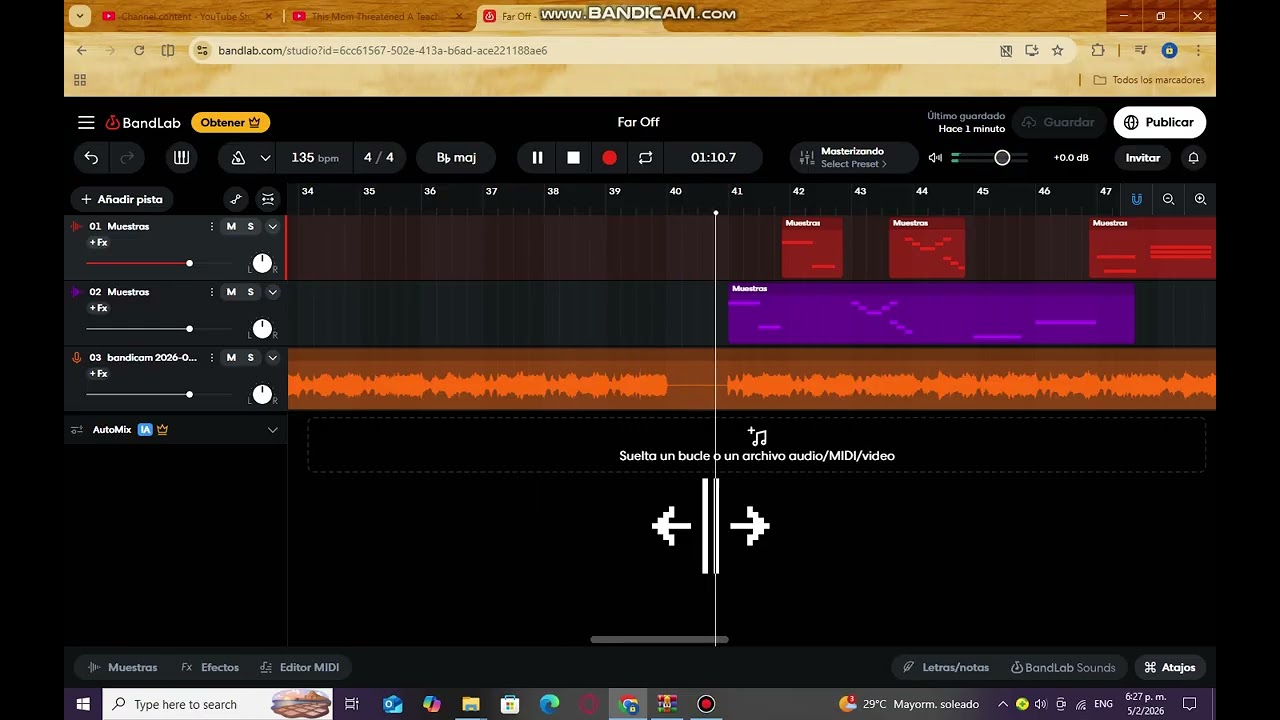Open track 01 Muestras options menu
The image size is (1280, 720).
[211, 226]
